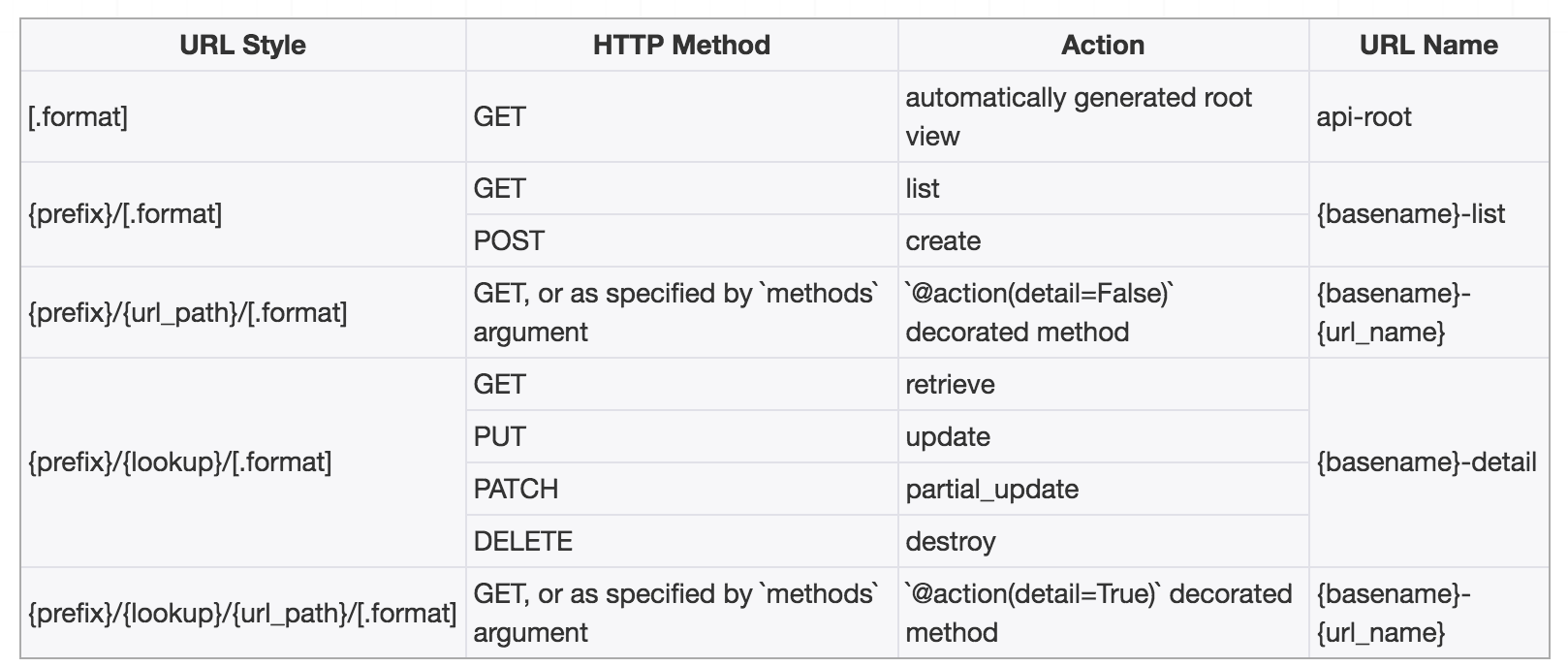Click the "create" action cell

(x=943, y=240)
